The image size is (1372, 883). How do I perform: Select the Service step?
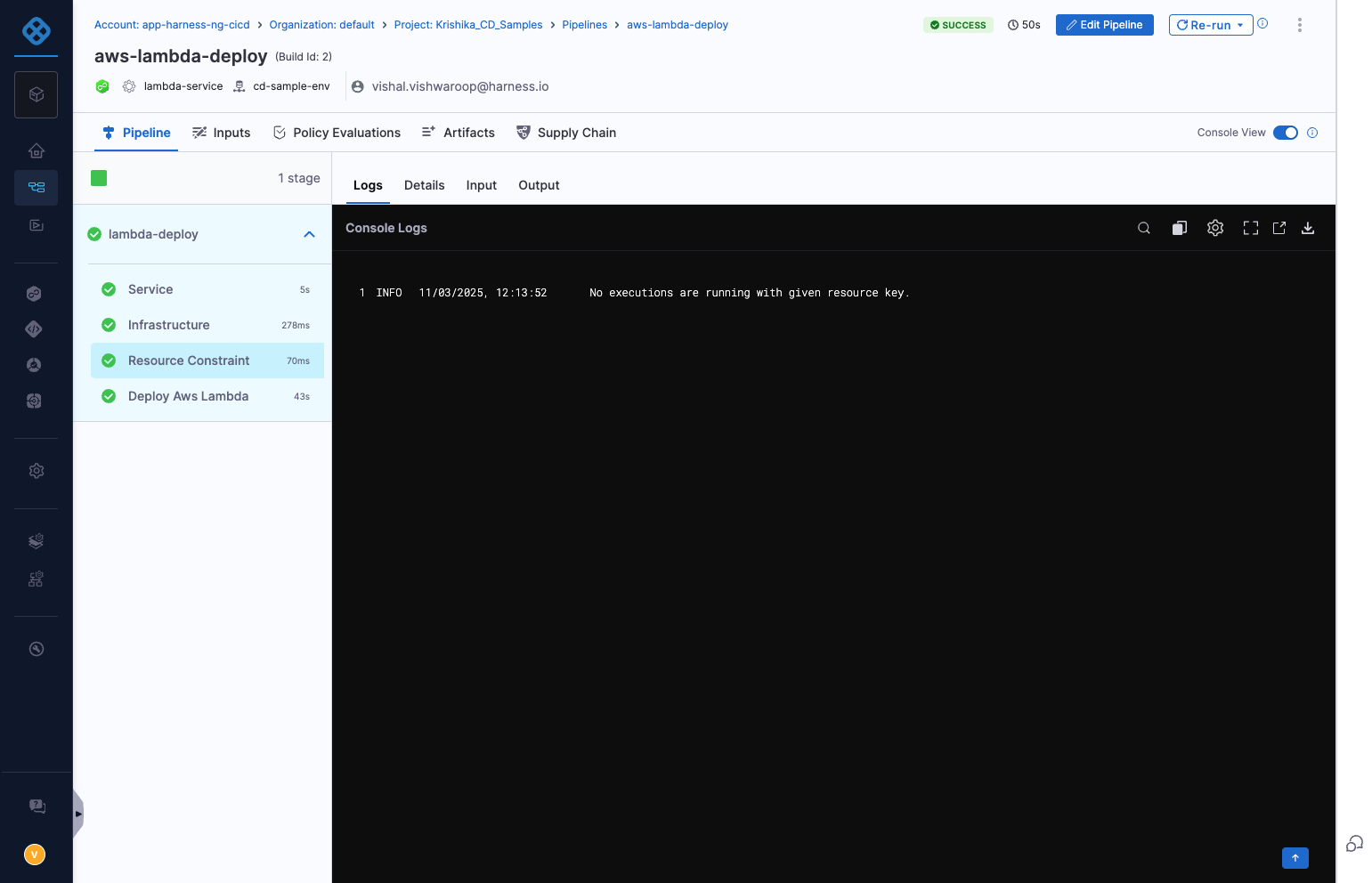click(x=207, y=289)
